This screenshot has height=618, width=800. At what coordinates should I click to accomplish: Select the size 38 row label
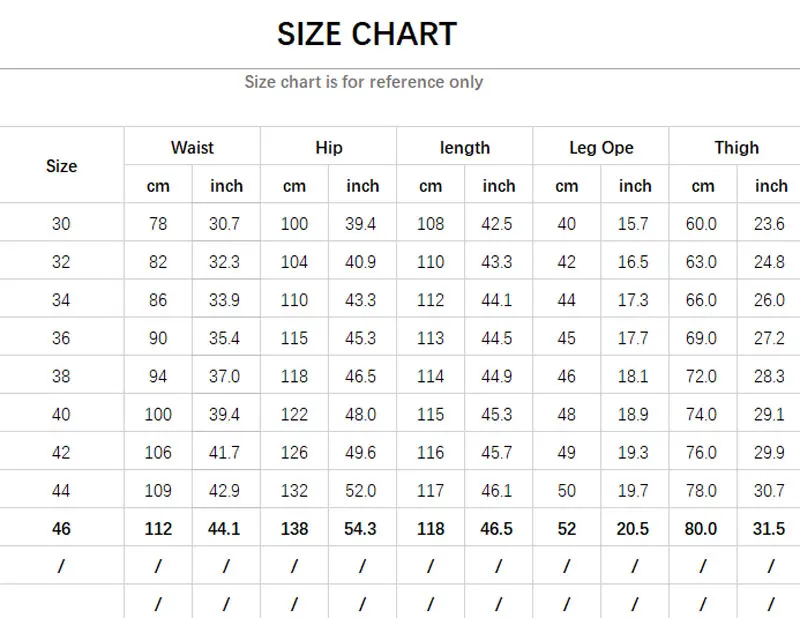click(x=61, y=377)
